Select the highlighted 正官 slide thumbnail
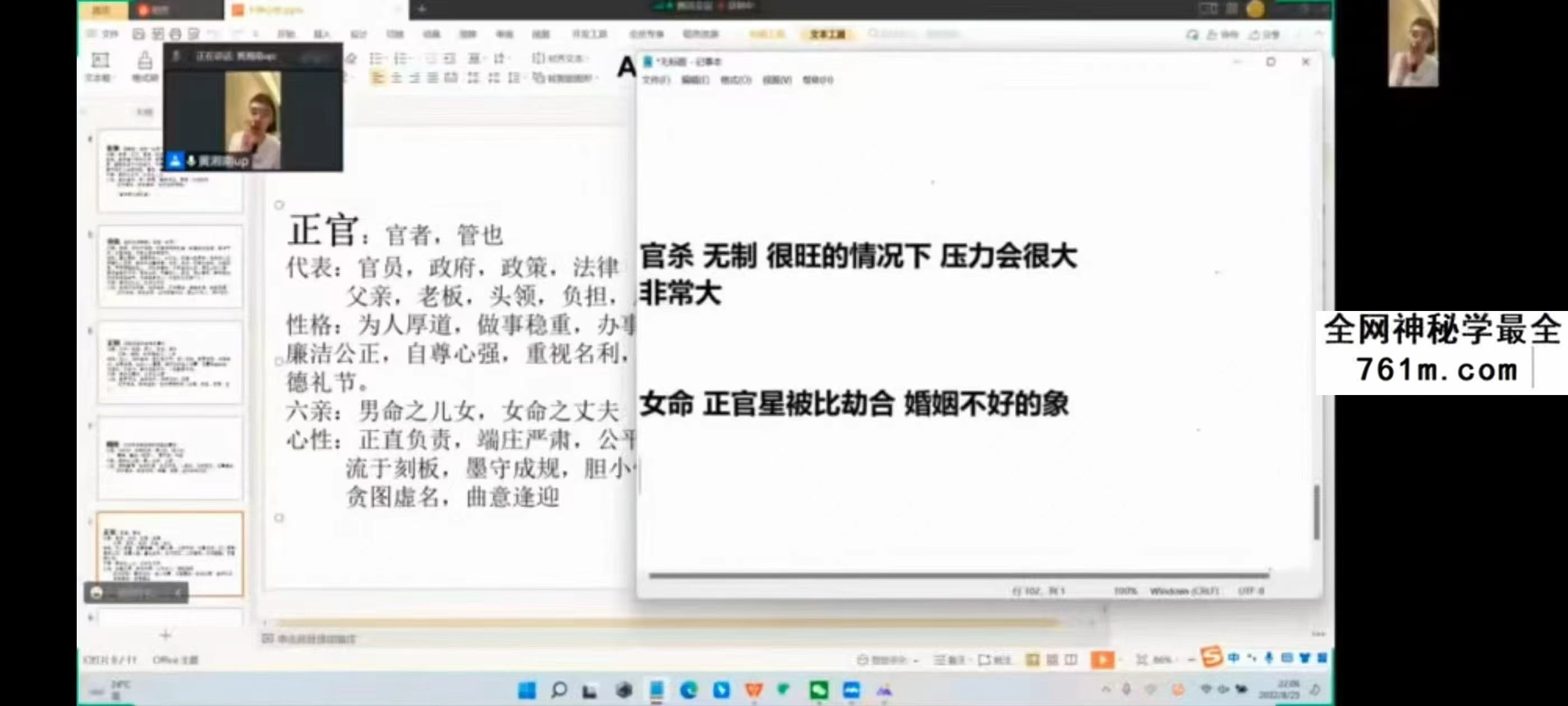 [x=170, y=554]
